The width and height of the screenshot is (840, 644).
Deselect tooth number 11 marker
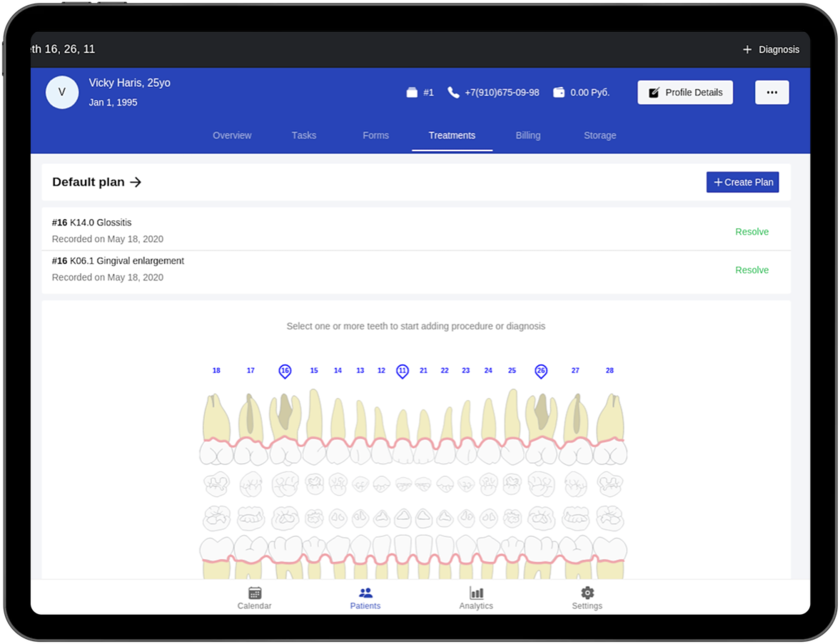(402, 371)
